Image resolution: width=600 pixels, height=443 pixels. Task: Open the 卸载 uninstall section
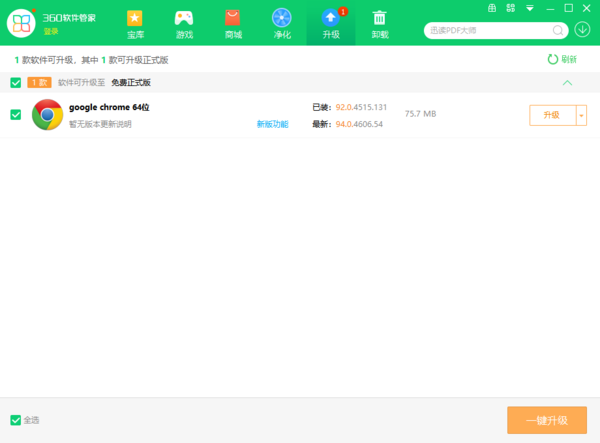380,23
